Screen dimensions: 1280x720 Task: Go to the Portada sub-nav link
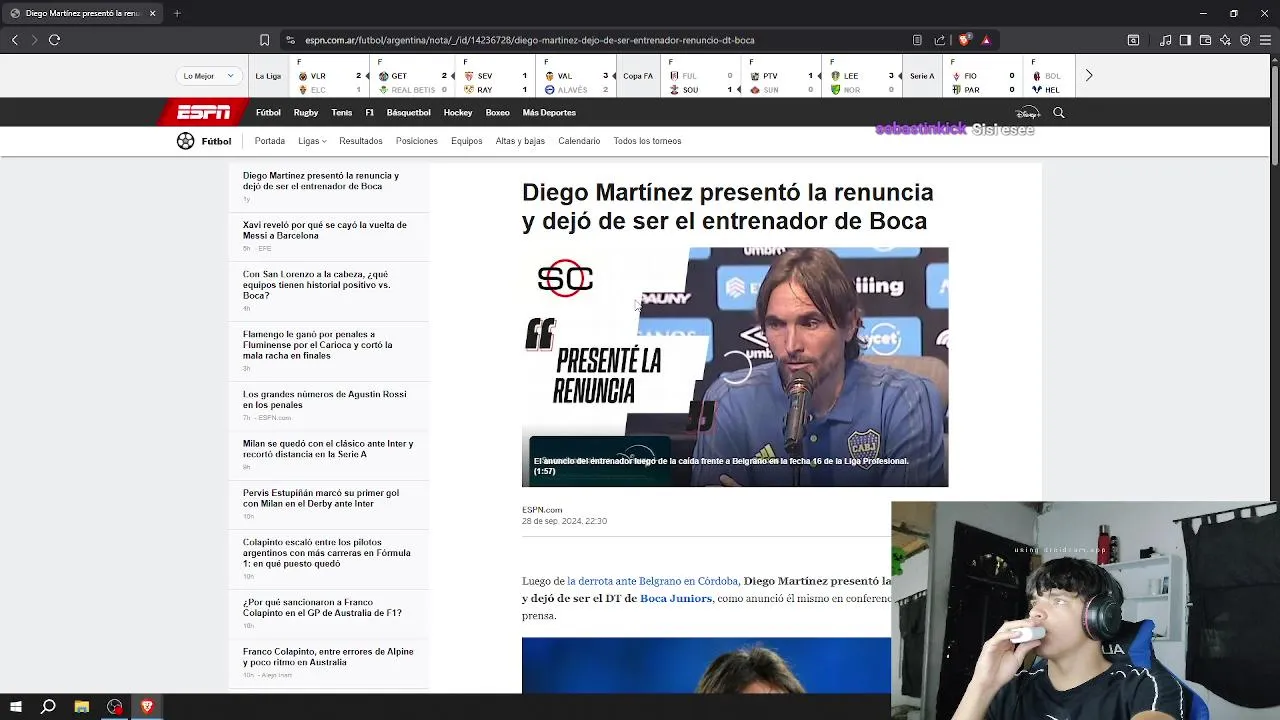tap(270, 141)
